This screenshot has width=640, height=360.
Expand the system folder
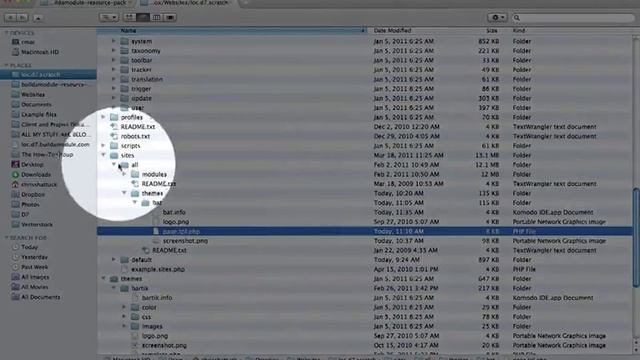point(113,41)
